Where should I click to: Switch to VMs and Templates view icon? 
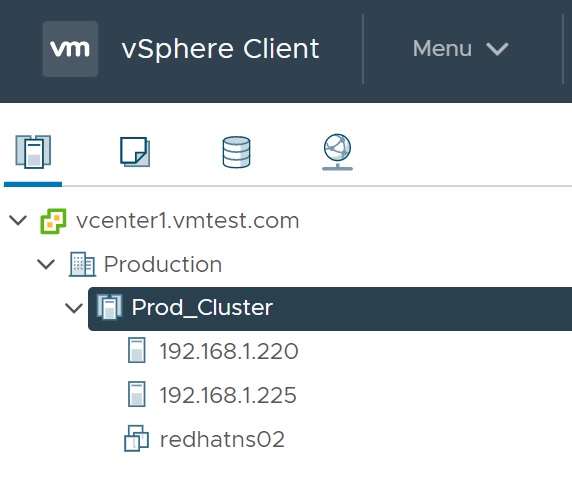click(x=135, y=152)
